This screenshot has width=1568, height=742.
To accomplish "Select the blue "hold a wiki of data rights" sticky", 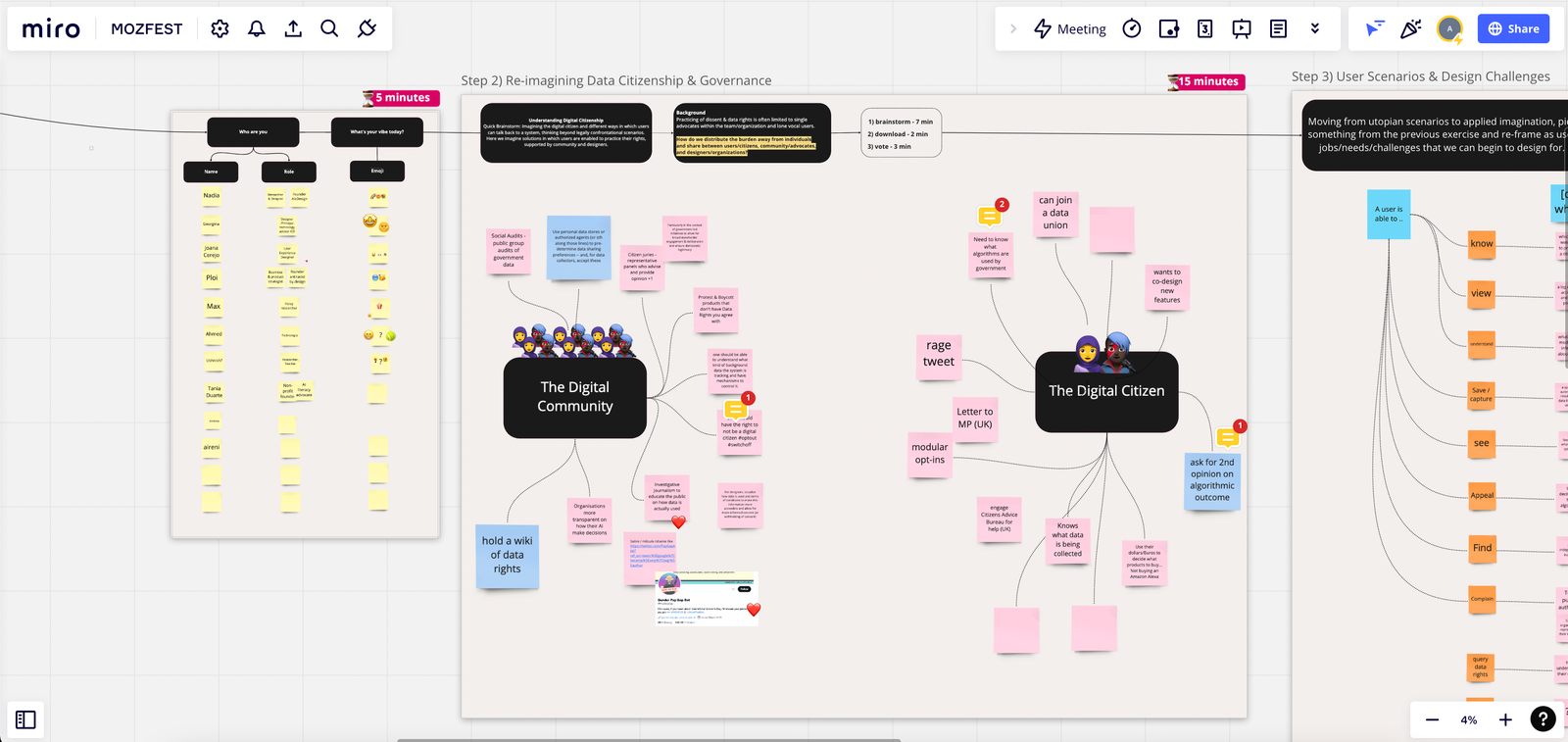I will point(508,556).
